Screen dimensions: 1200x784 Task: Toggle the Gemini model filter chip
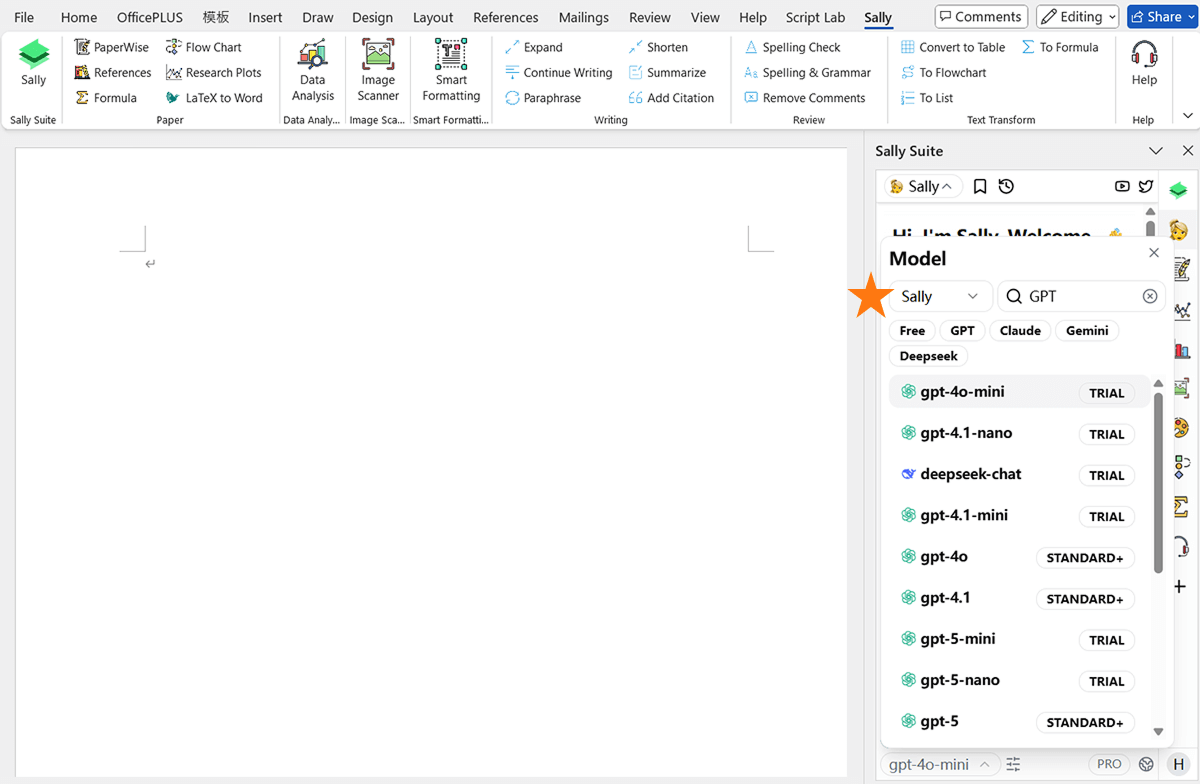(1087, 331)
